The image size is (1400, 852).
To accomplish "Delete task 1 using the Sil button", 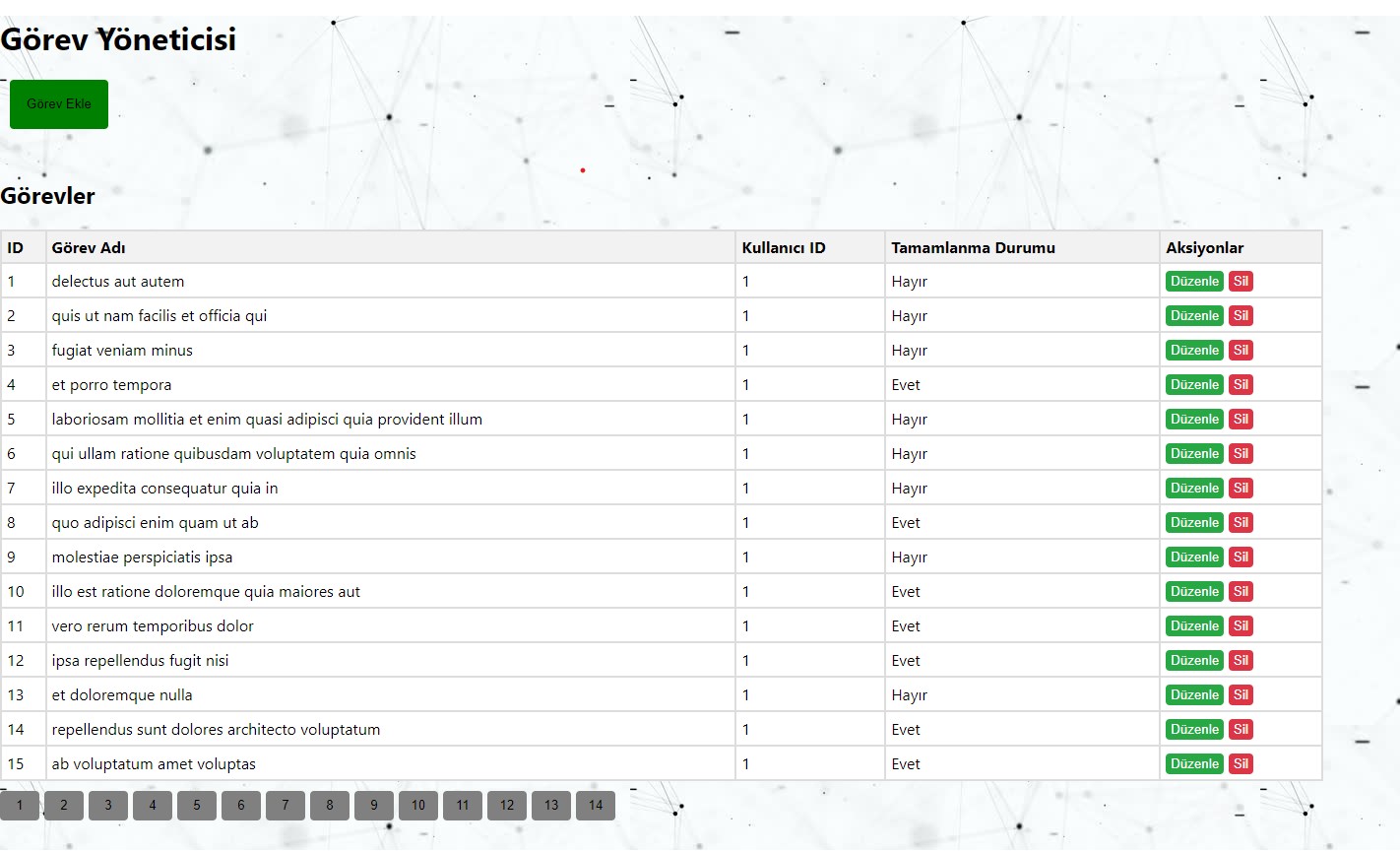I will (x=1241, y=282).
